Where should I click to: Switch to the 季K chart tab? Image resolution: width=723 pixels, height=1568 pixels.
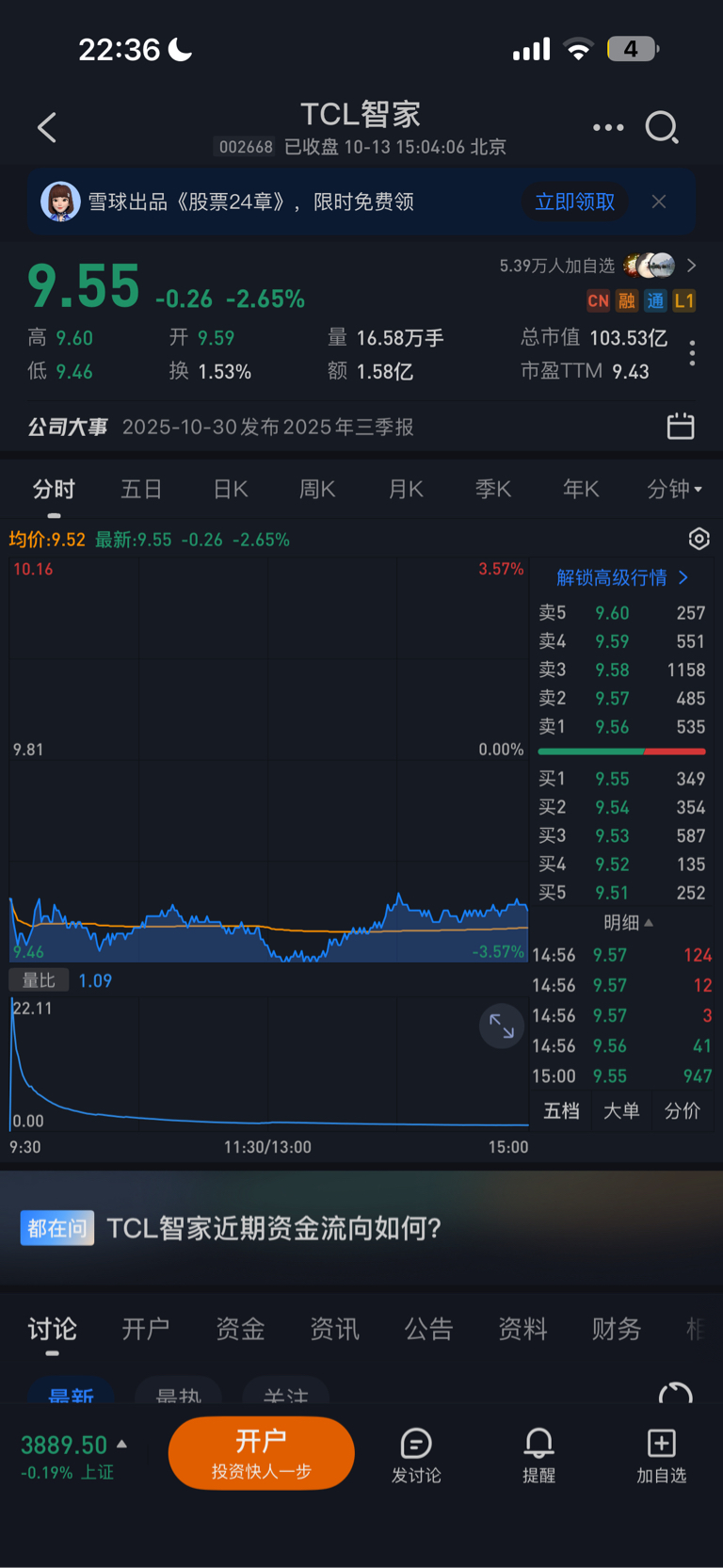[493, 489]
